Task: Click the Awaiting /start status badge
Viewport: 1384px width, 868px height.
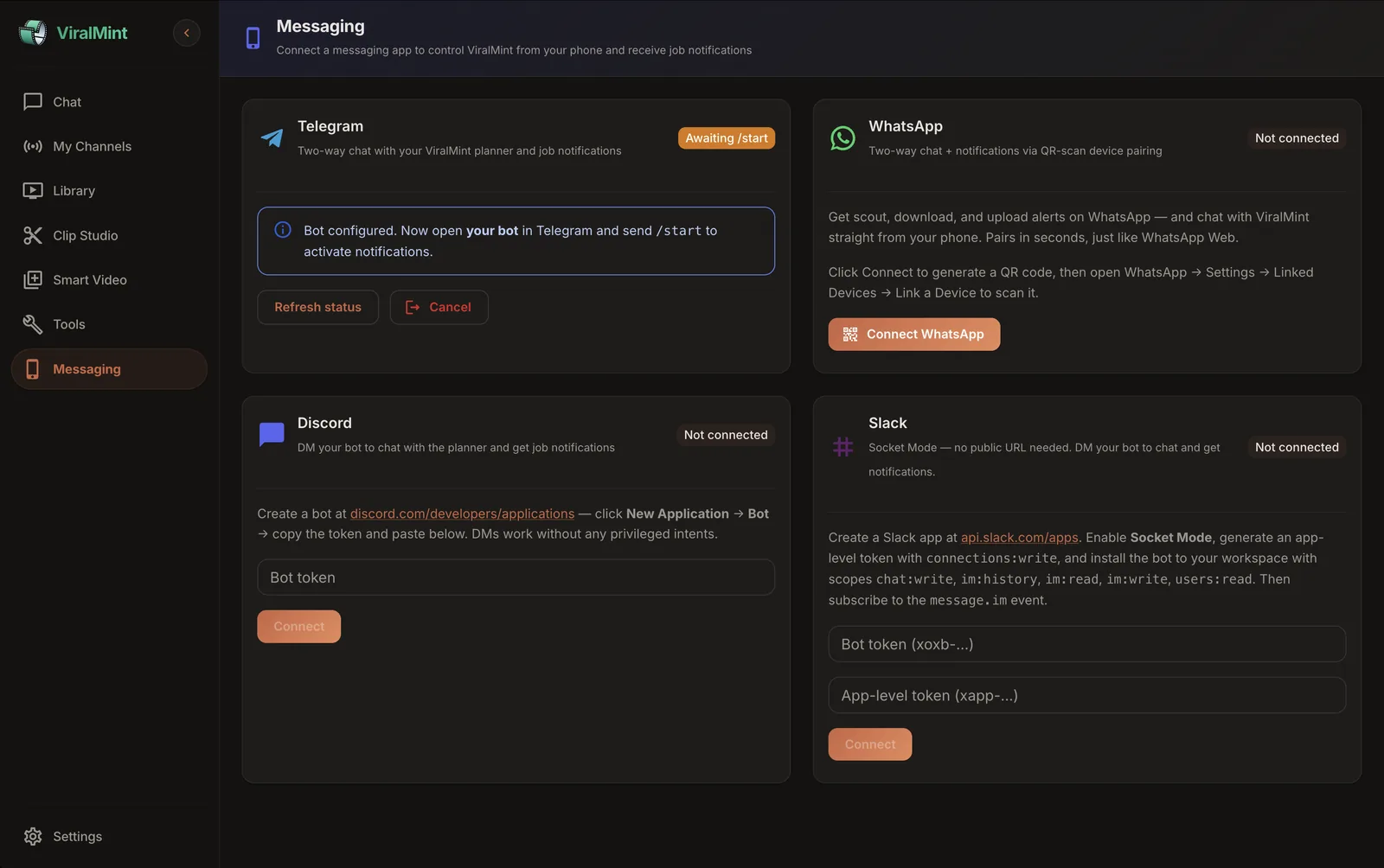Action: pos(727,138)
